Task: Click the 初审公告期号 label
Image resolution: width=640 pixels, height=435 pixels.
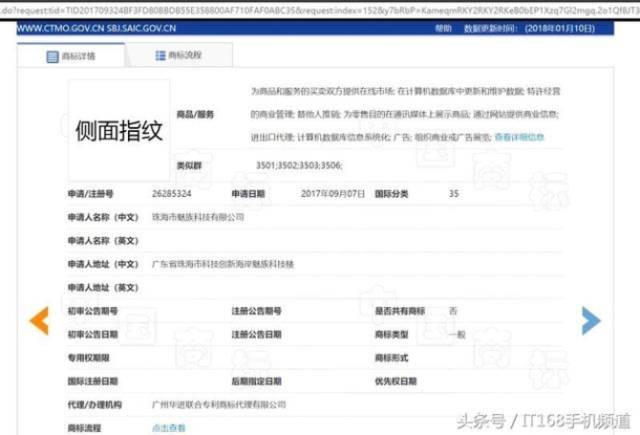Action: [93, 311]
